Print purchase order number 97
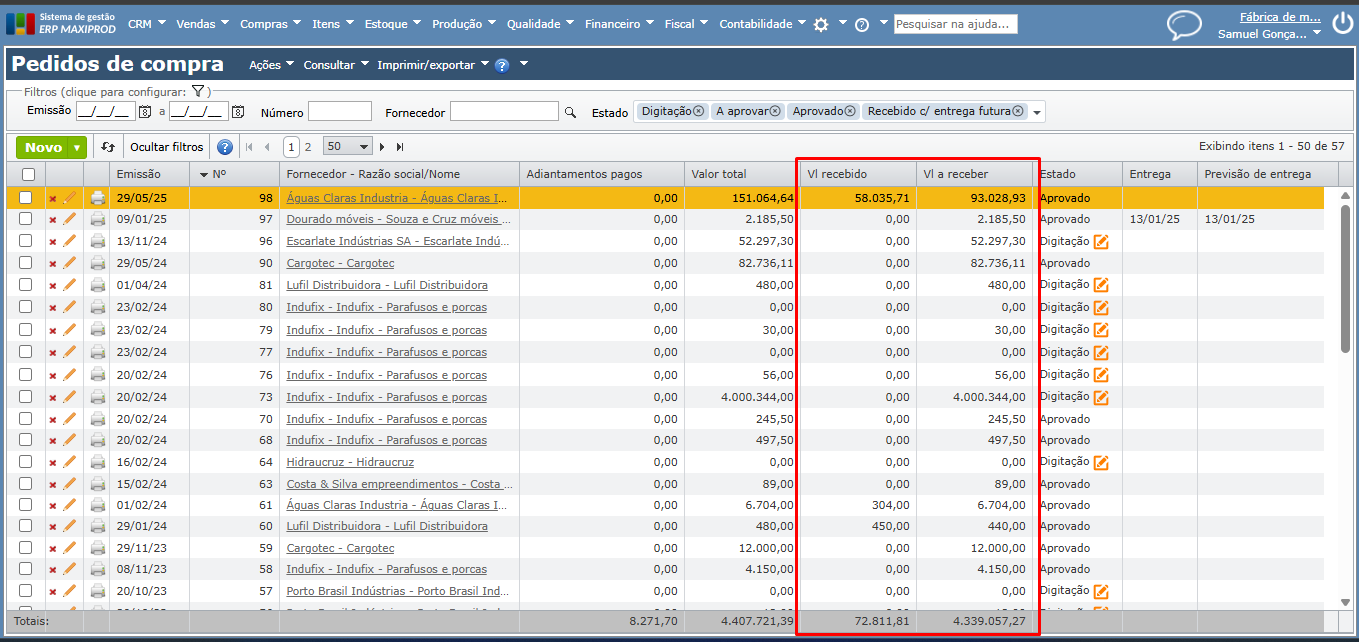1359x642 pixels. pyautogui.click(x=98, y=219)
